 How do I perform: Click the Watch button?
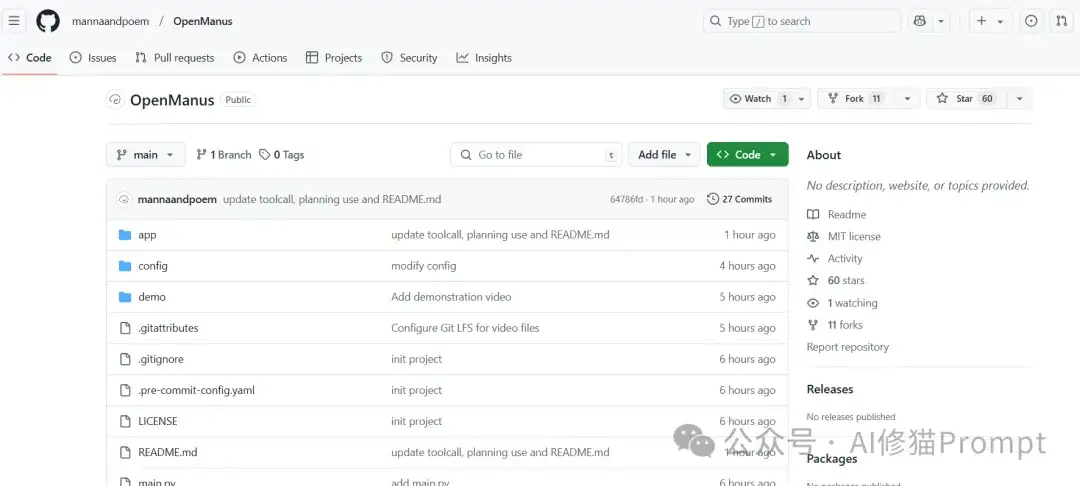758,98
